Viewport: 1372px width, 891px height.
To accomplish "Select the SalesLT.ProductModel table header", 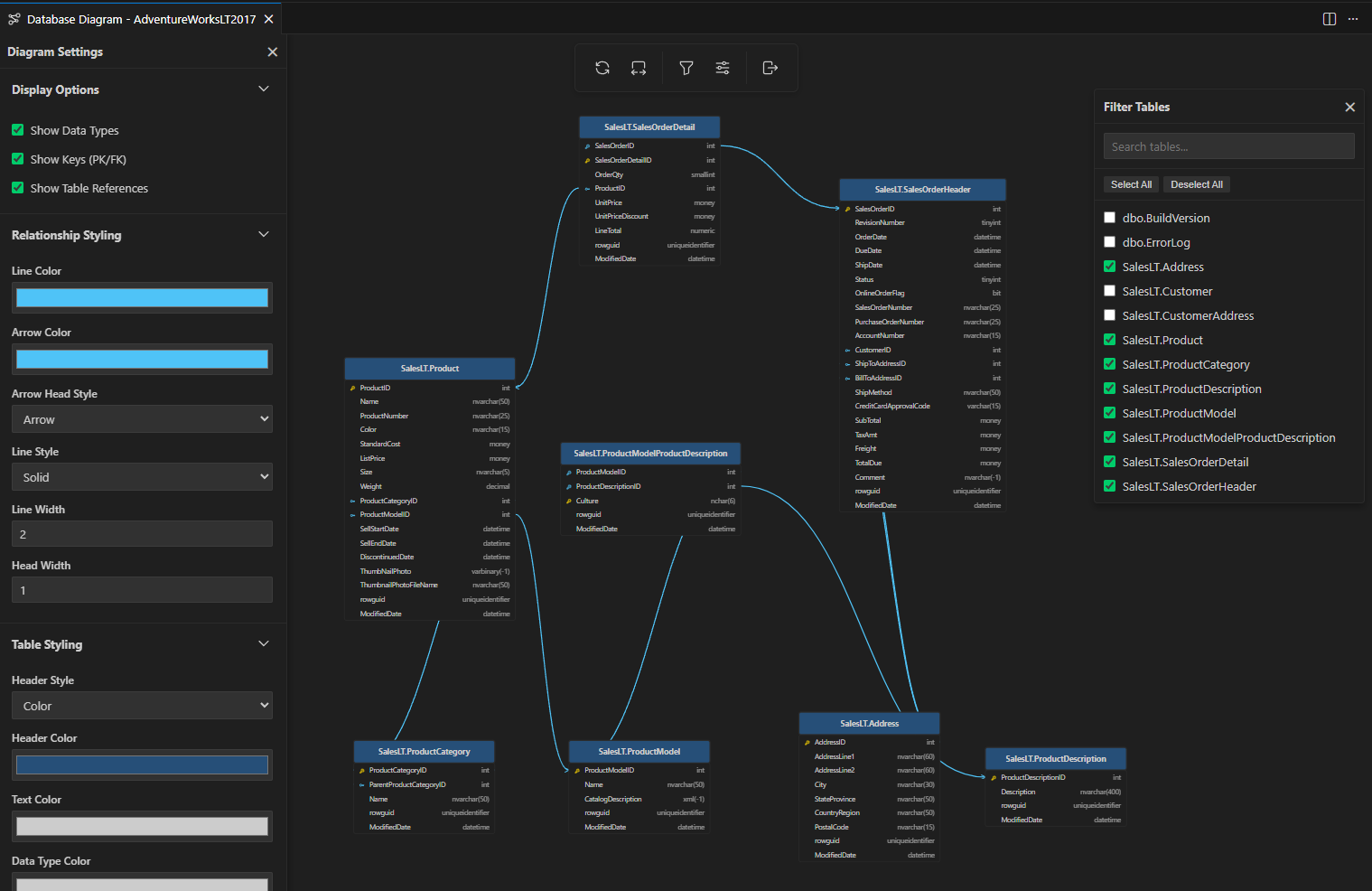I will coord(639,752).
